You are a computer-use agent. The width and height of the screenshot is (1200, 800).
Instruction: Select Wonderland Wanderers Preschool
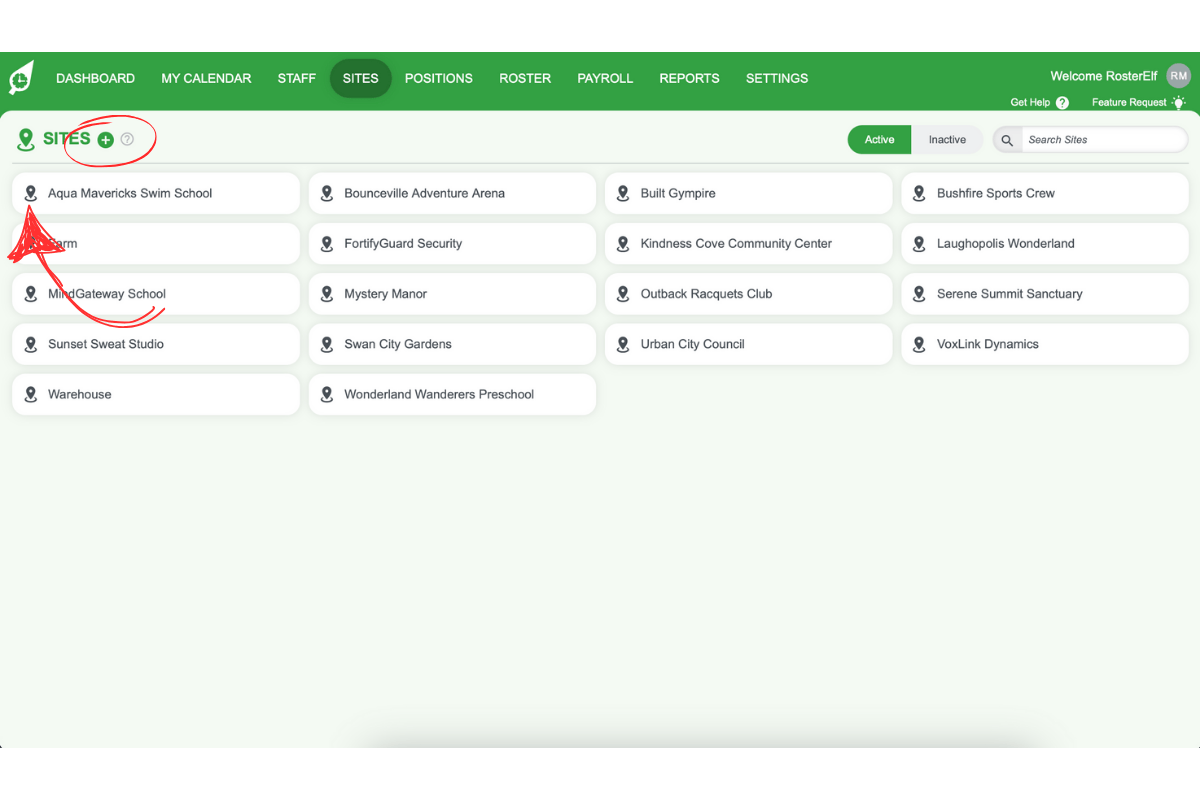pos(452,394)
